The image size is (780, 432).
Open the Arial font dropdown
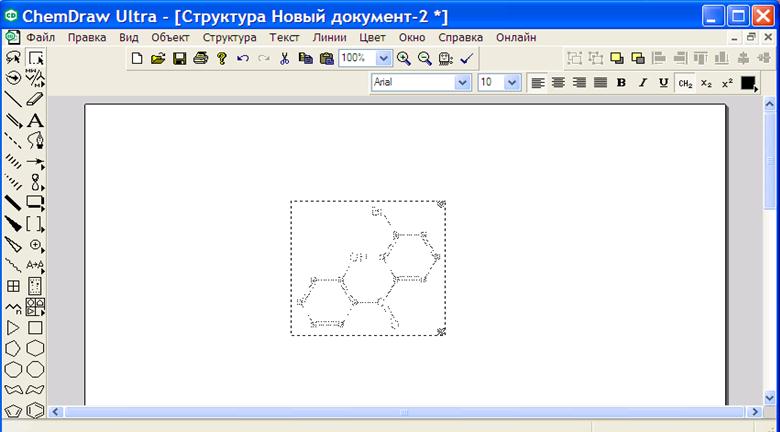pos(462,83)
